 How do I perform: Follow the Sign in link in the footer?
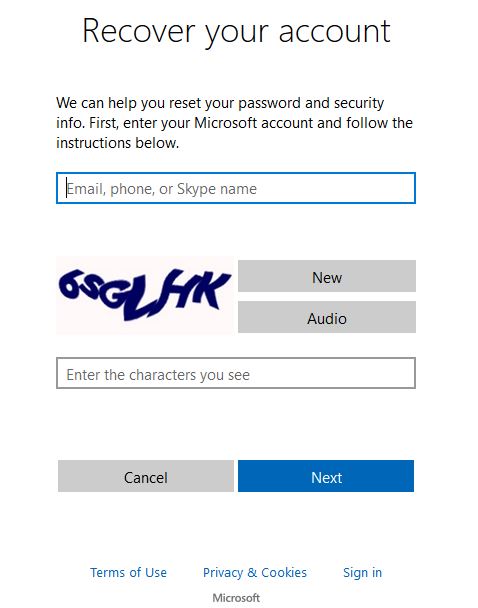[x=362, y=572]
